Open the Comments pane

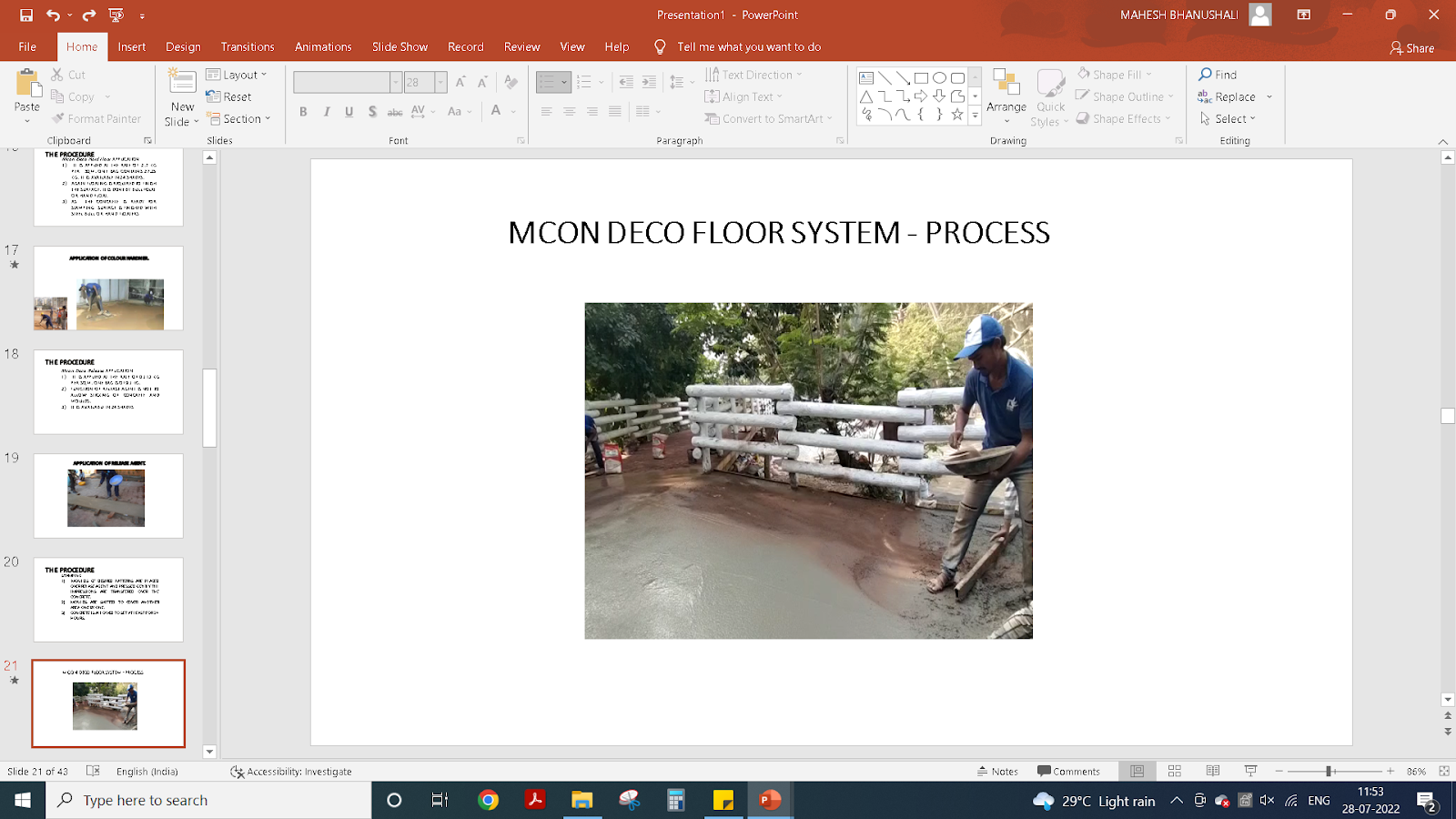tap(1069, 771)
